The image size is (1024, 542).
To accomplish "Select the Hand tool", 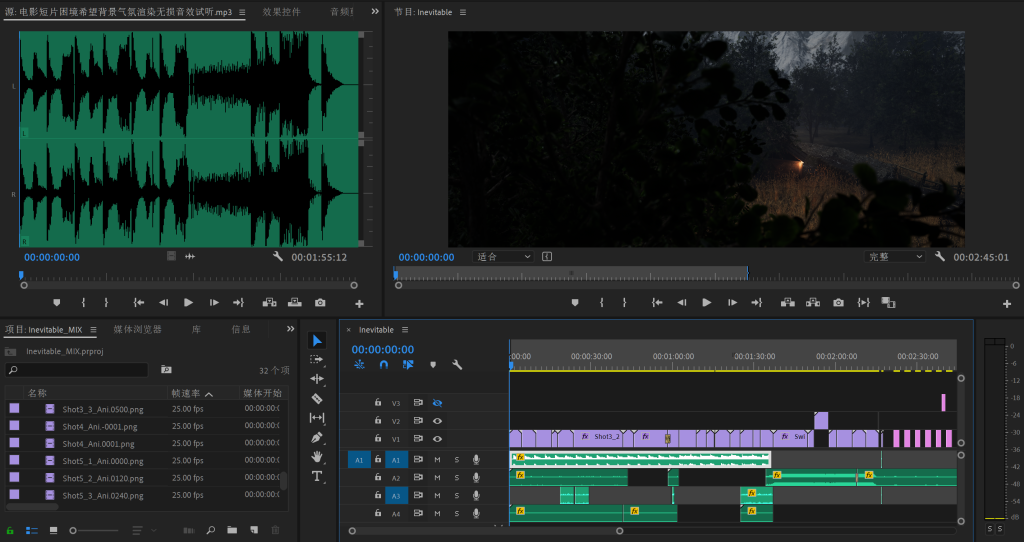I will 317,456.
